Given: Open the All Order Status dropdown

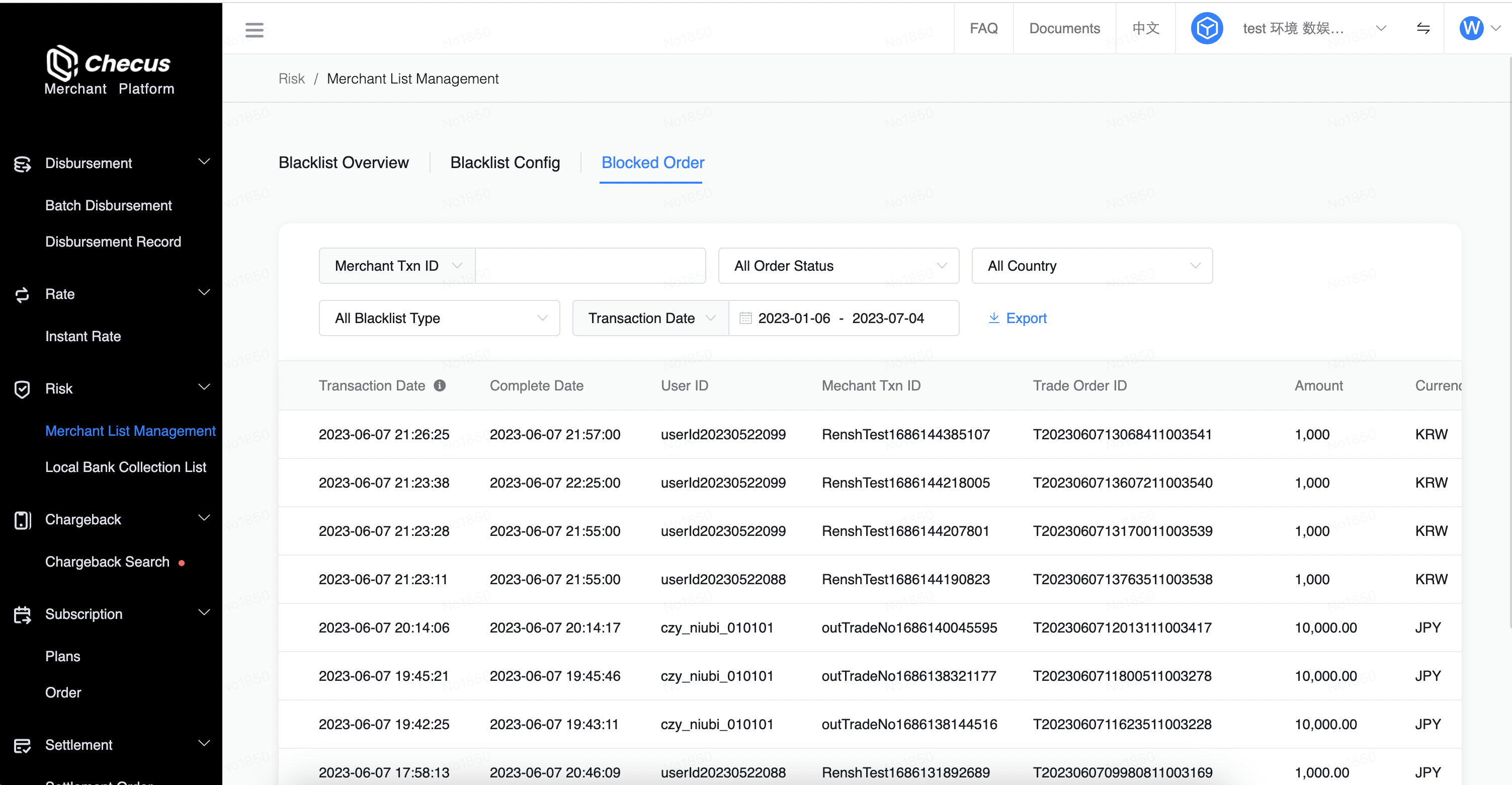Looking at the screenshot, I should tap(838, 266).
